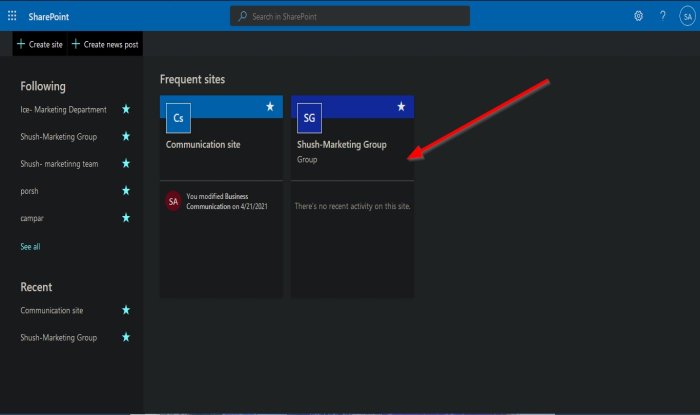Unfollow Ice- Marketing Department via its star

coord(126,109)
